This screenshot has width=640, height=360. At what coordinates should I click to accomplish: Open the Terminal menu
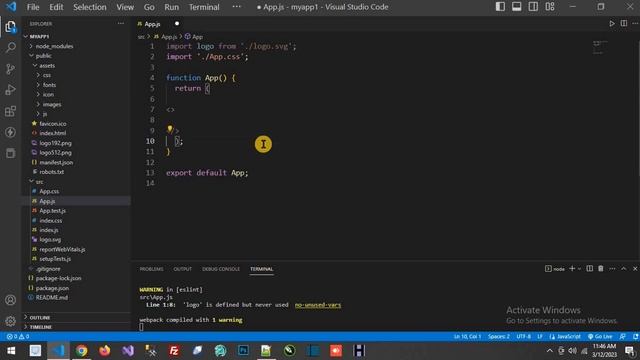point(204,7)
